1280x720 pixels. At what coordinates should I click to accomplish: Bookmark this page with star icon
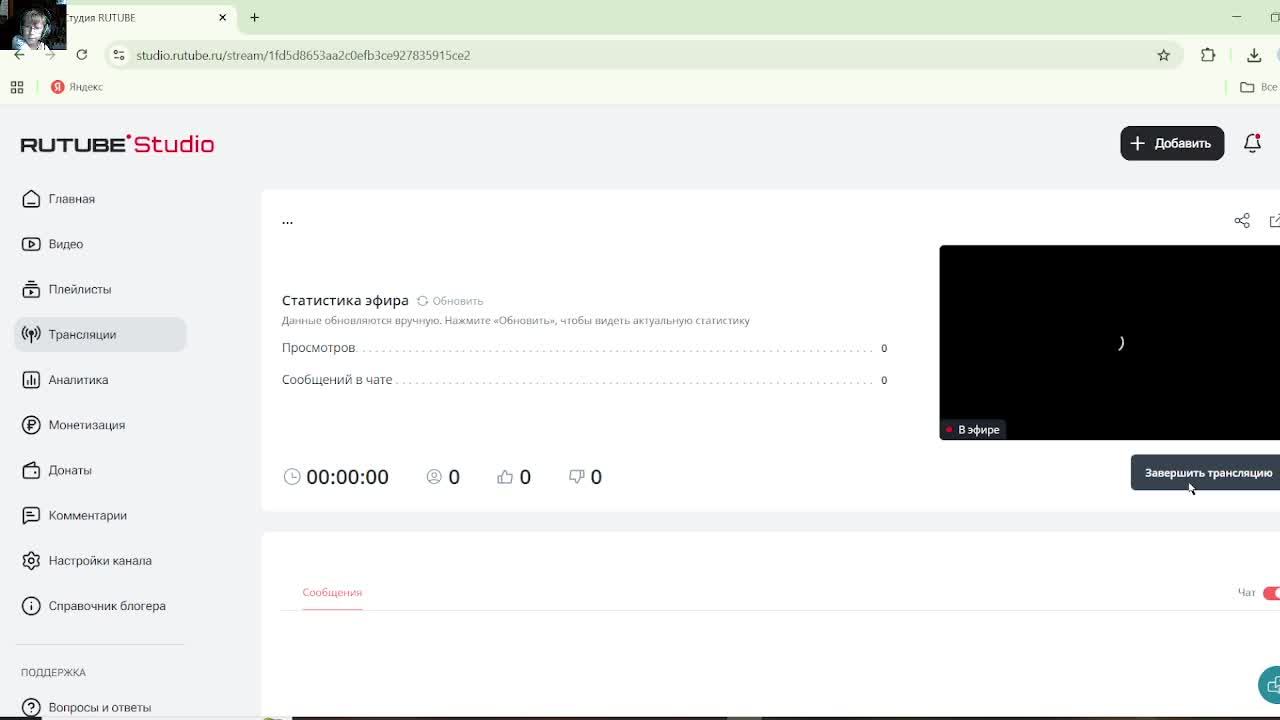(1163, 55)
